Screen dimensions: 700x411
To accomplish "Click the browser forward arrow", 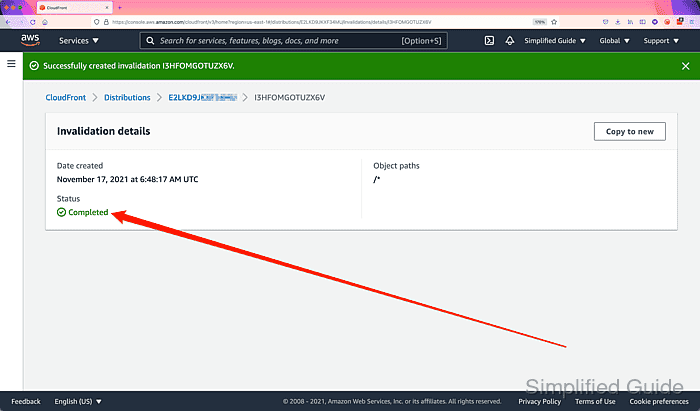I will (20, 22).
